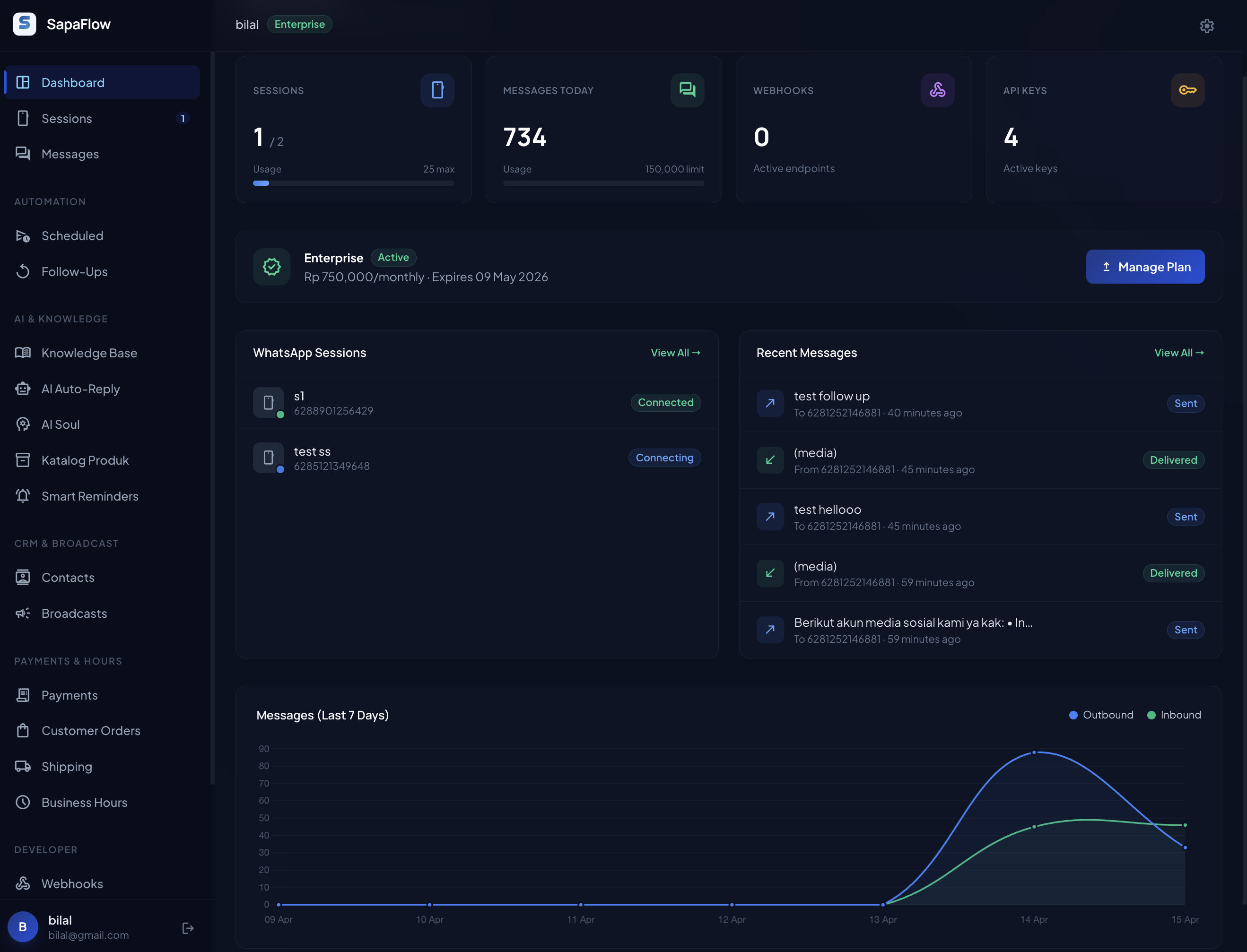Image resolution: width=1247 pixels, height=952 pixels.
Task: Click View All in WhatsApp Sessions
Action: pyautogui.click(x=674, y=353)
